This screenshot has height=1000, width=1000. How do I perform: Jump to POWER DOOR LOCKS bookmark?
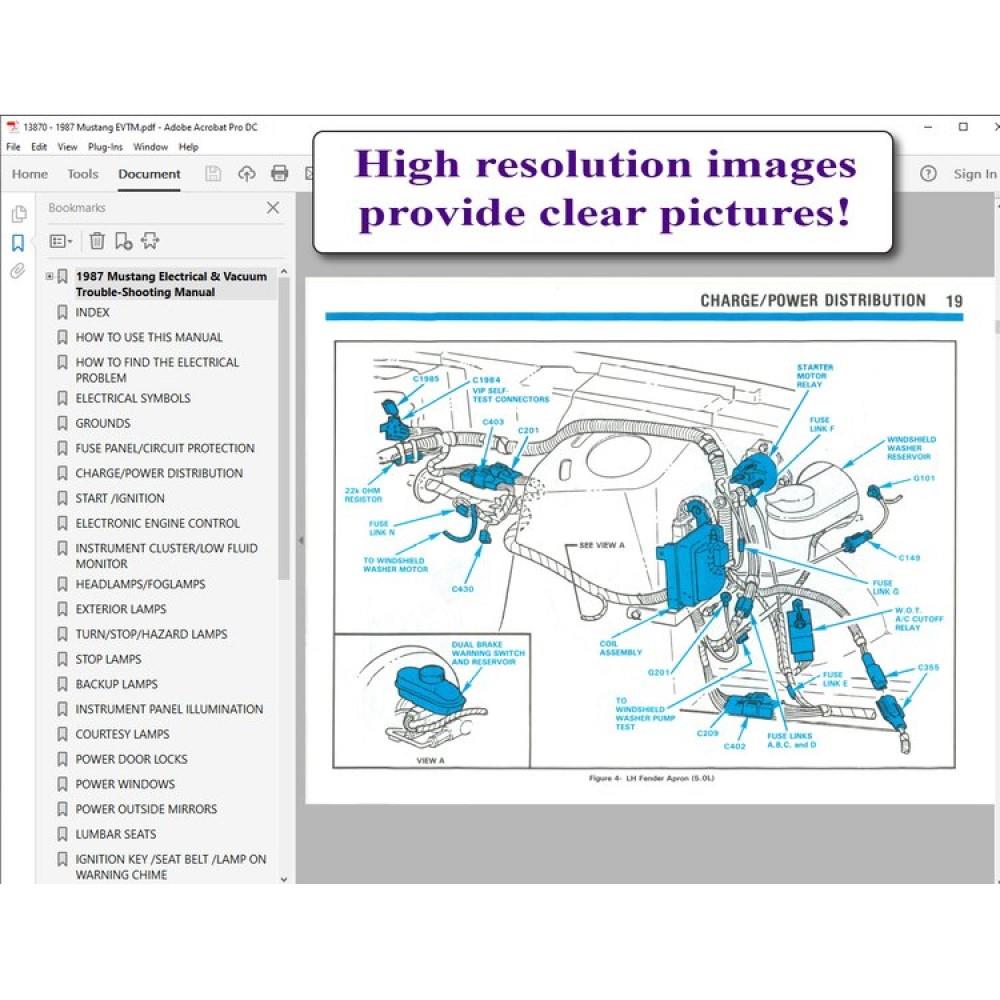pos(131,759)
